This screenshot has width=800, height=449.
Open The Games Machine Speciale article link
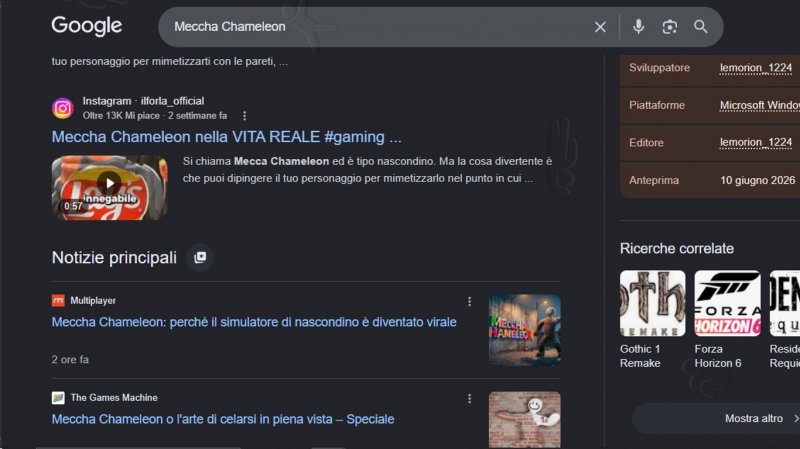pyautogui.click(x=223, y=419)
